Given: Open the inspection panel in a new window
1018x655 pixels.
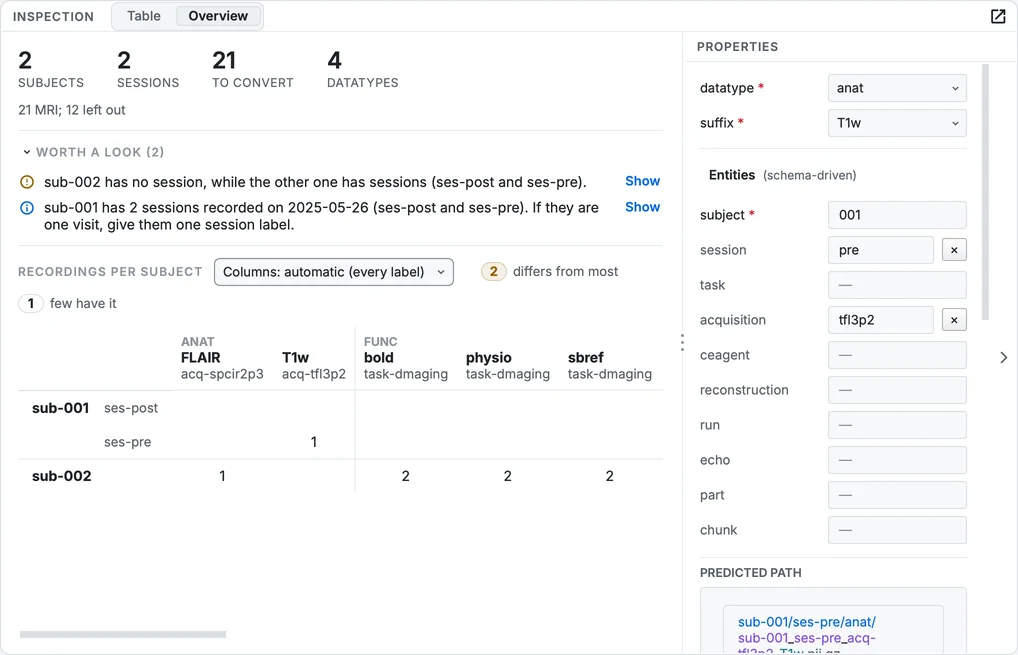Looking at the screenshot, I should (x=998, y=16).
